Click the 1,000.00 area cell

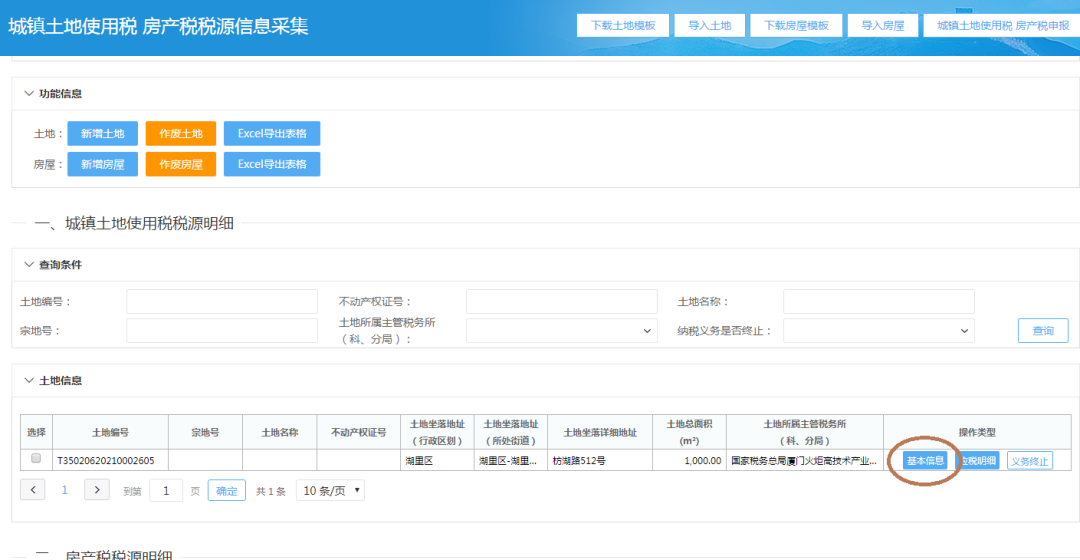pyautogui.click(x=689, y=460)
